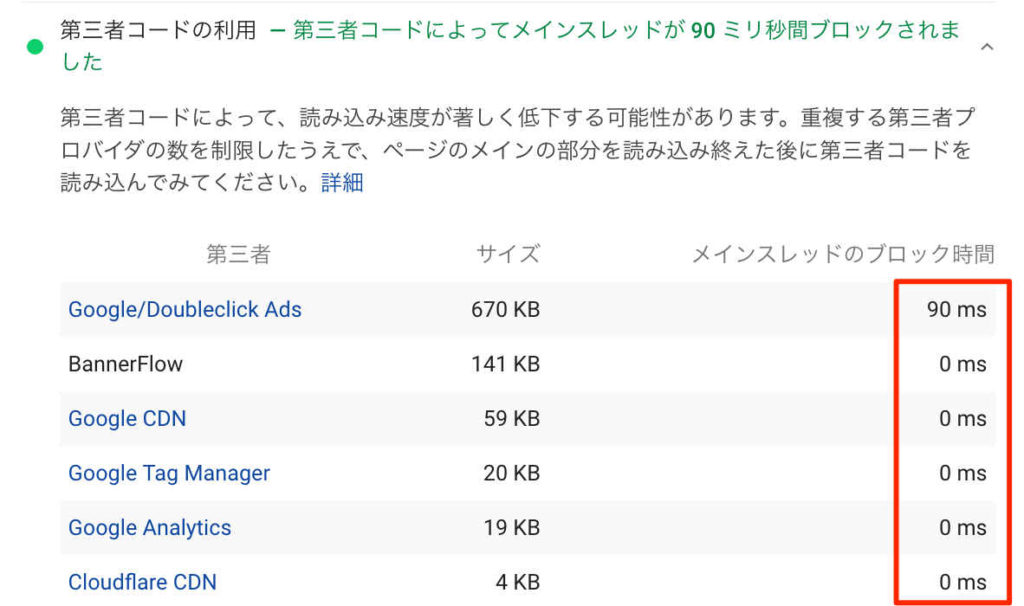Open Google/Doubleclick Ads link

tap(185, 310)
